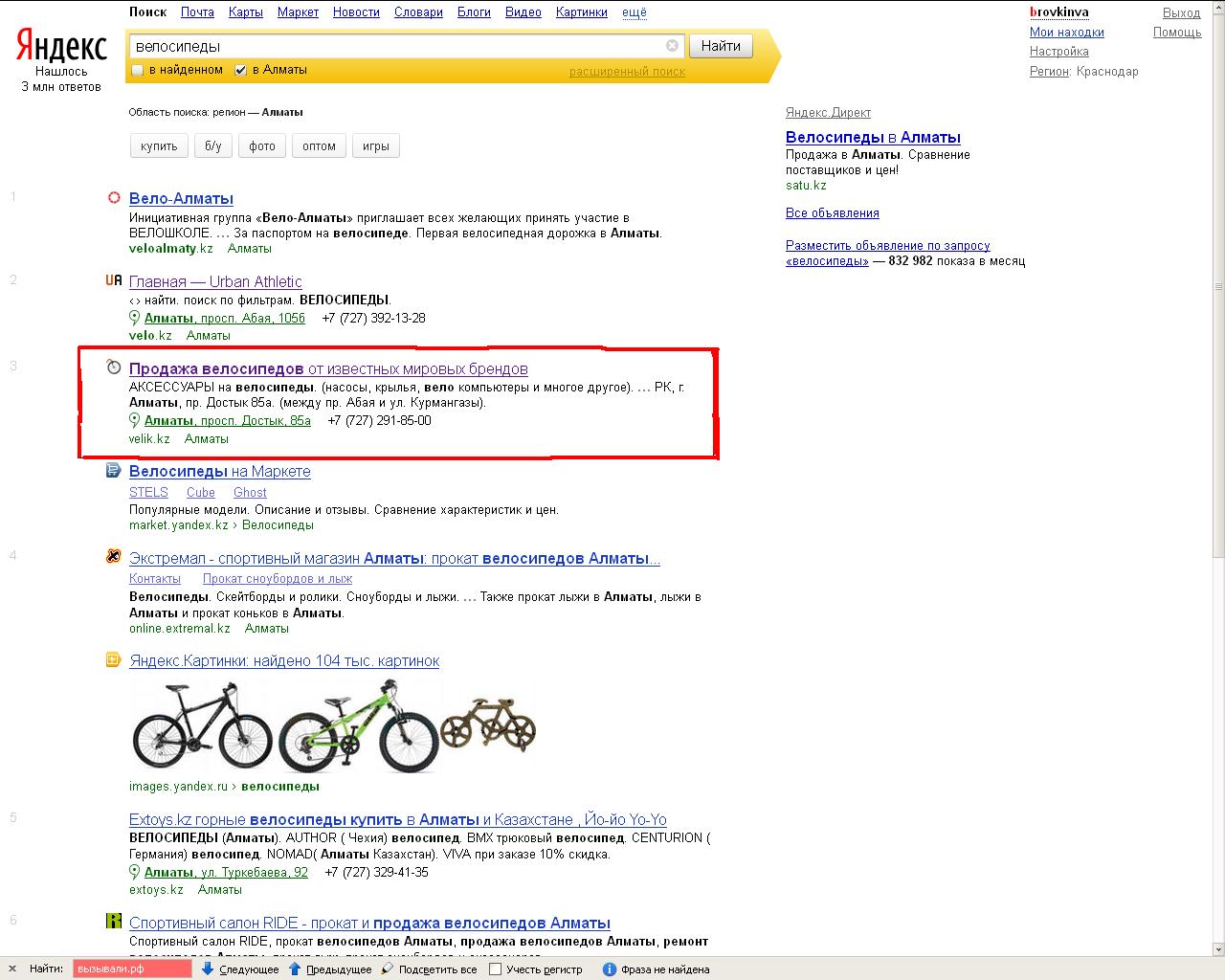
Task: Open the Картинки tab
Action: 581,12
